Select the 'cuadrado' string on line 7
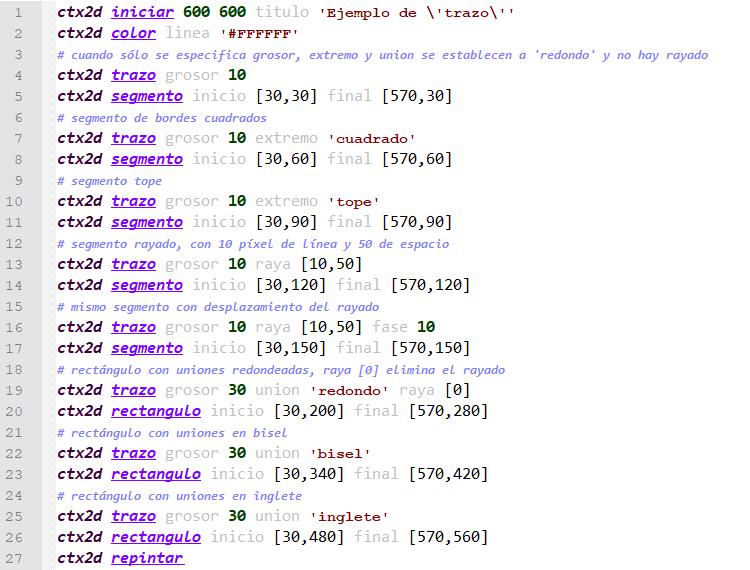750x570 pixels. [372, 139]
